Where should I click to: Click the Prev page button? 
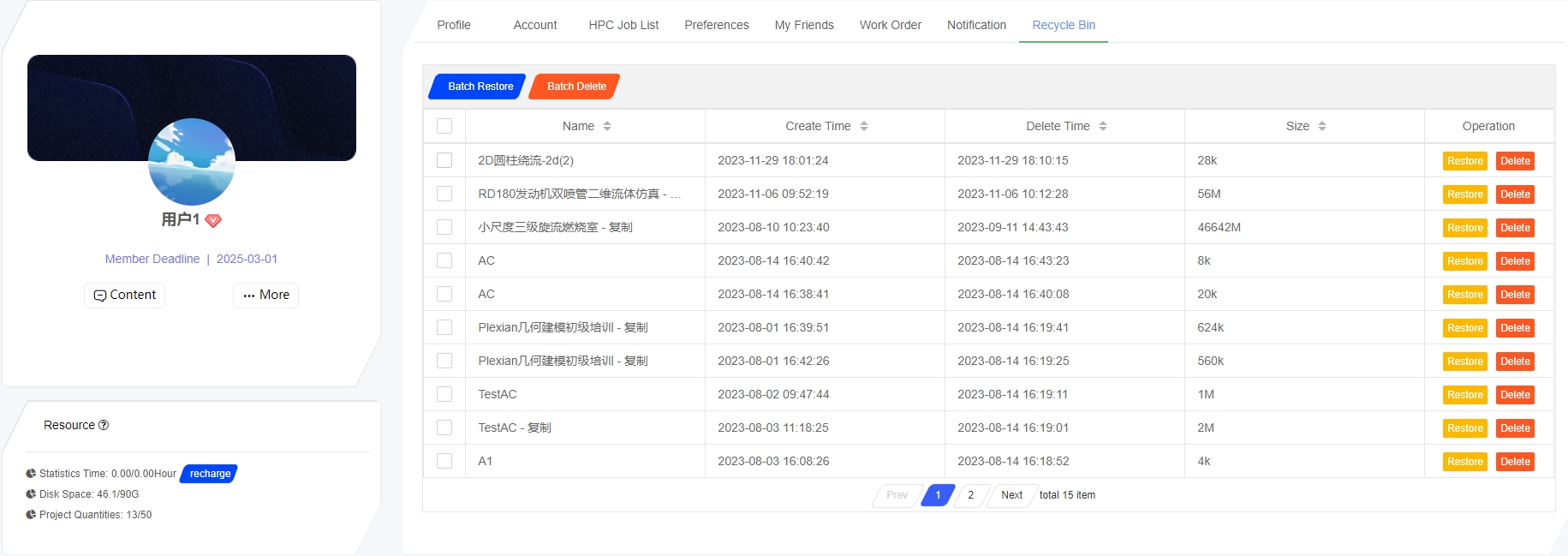pos(897,495)
